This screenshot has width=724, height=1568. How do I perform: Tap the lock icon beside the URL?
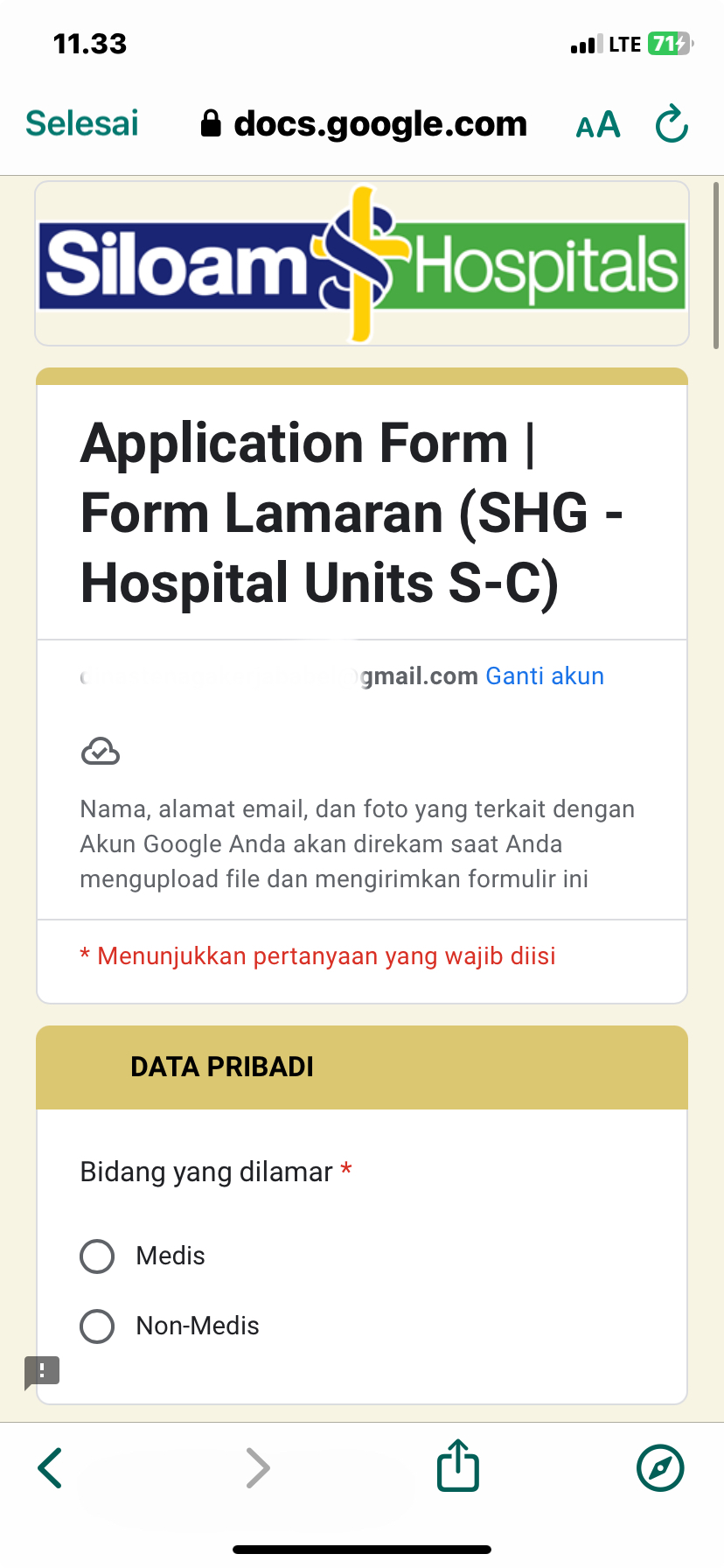[211, 124]
